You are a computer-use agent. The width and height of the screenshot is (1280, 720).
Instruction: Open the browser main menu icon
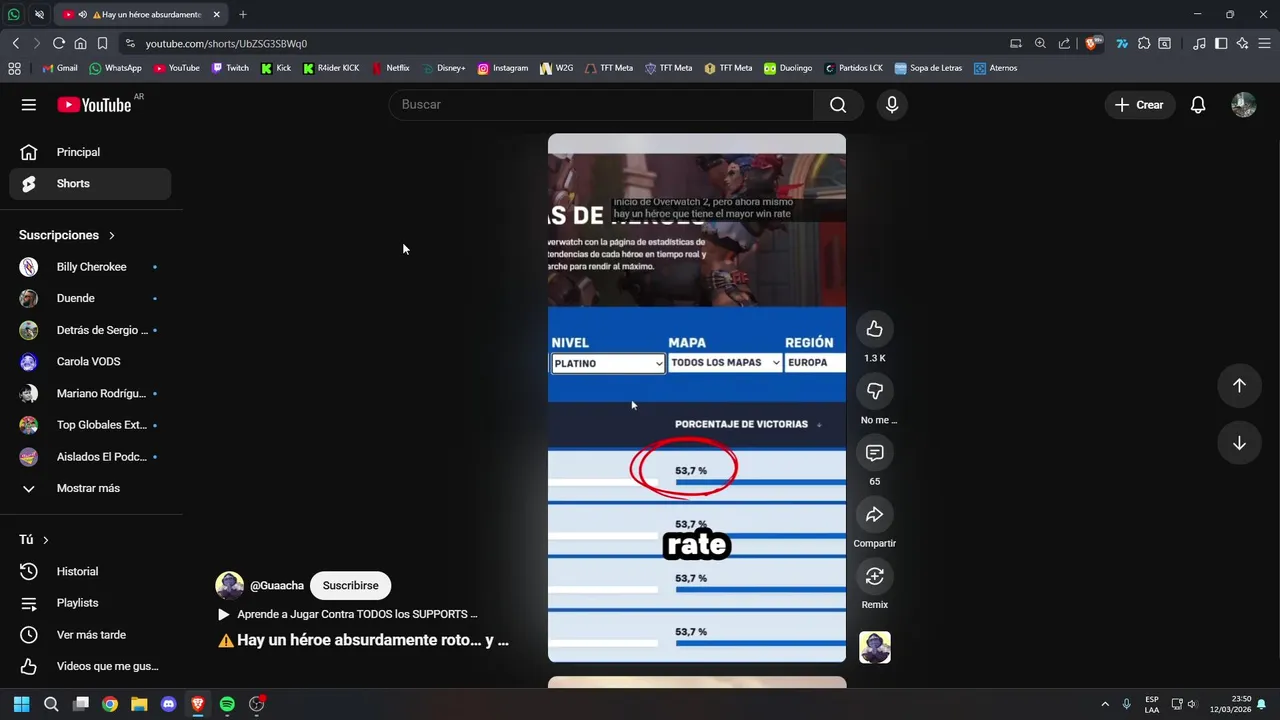click(x=1264, y=44)
